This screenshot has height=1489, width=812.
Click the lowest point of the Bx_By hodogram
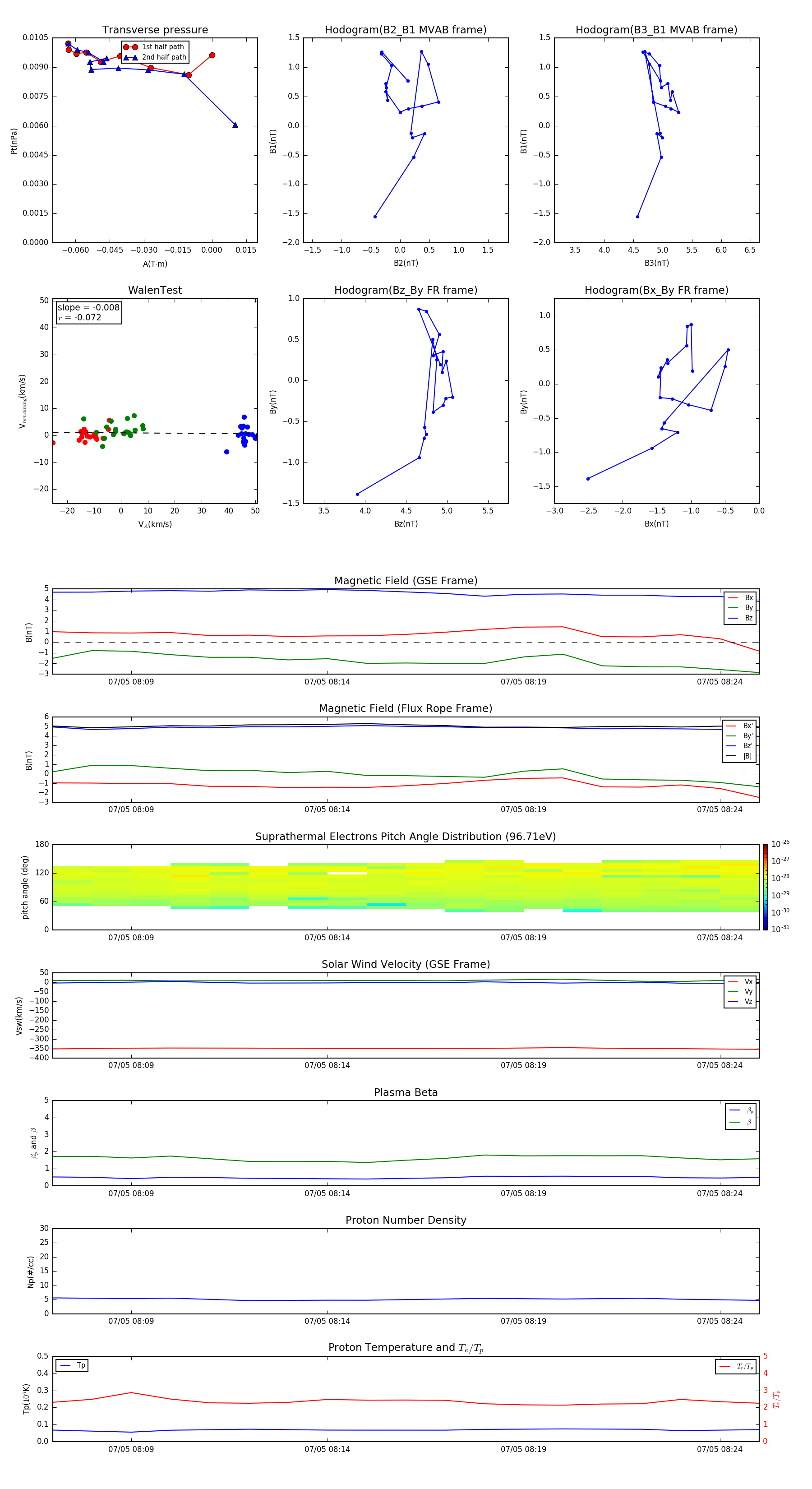click(x=588, y=479)
